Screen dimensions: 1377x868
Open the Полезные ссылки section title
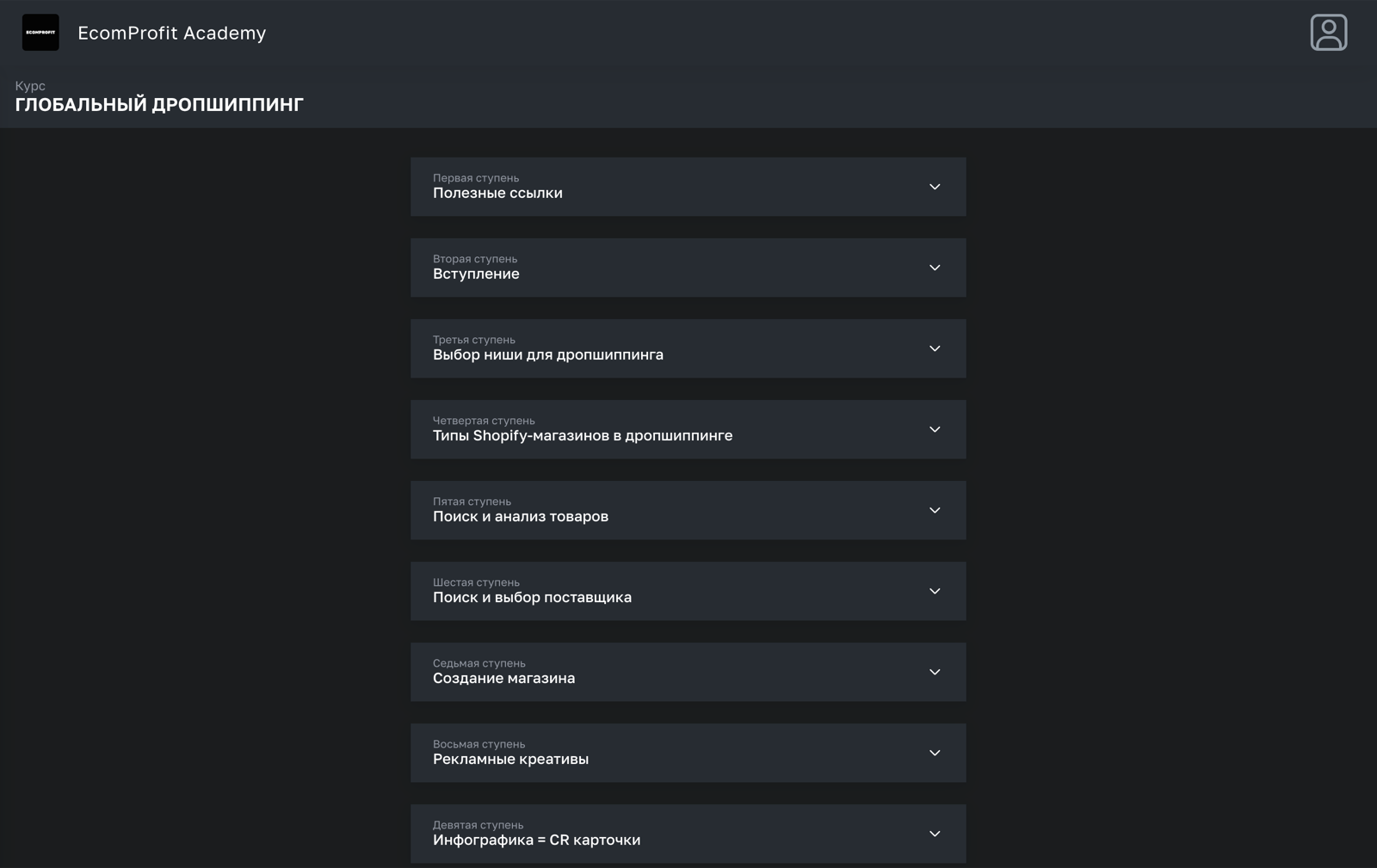click(x=497, y=194)
